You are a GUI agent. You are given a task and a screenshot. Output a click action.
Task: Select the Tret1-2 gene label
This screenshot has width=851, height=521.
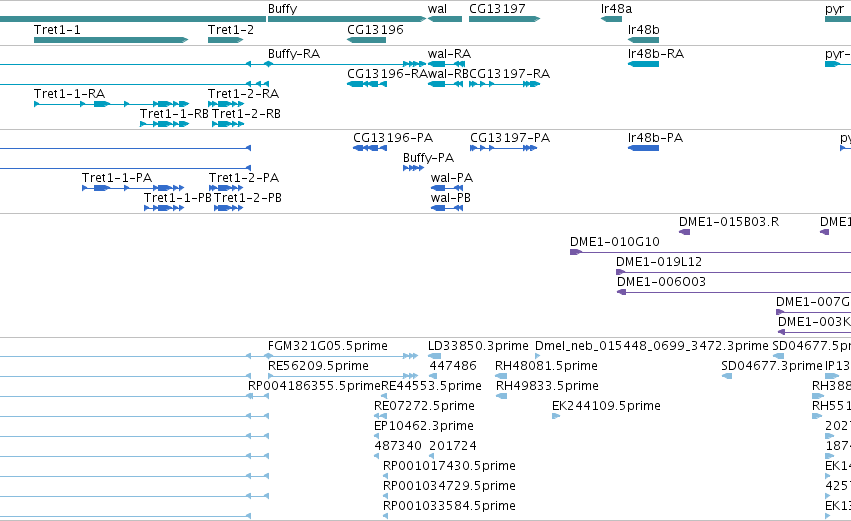pos(231,30)
